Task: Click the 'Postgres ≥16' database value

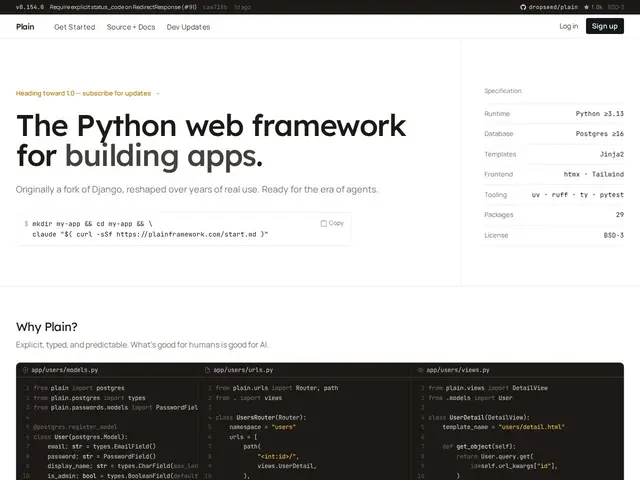Action: (x=600, y=133)
